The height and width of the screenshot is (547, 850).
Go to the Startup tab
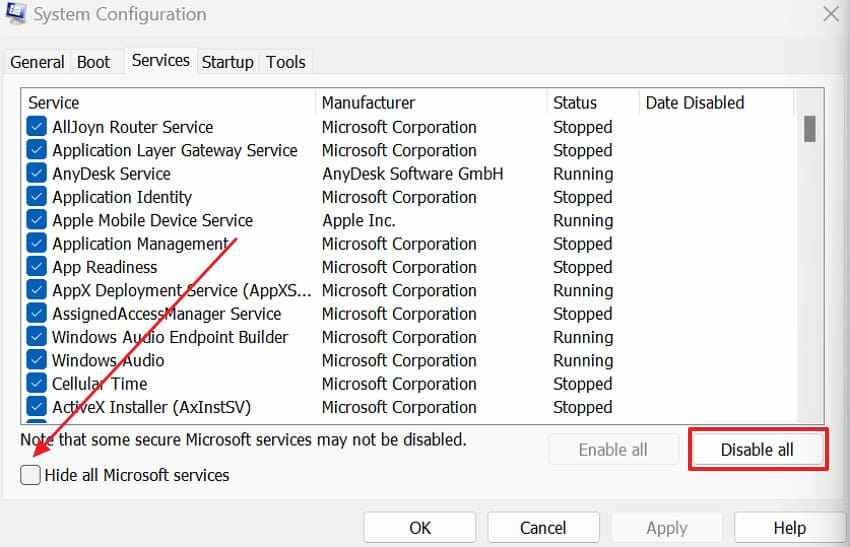click(x=228, y=62)
